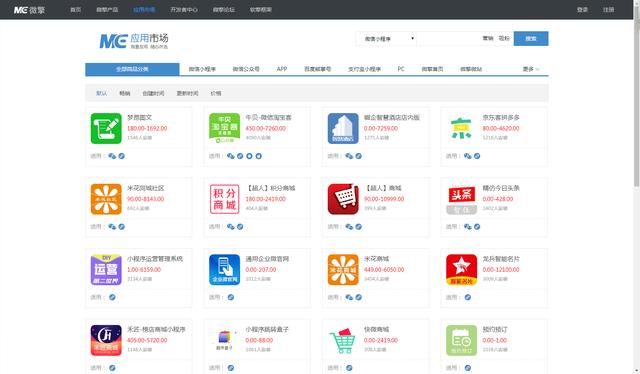Viewport: 640px width, 374px height.
Task: Open the red 积分商城 stamp icon
Action: [x=224, y=199]
